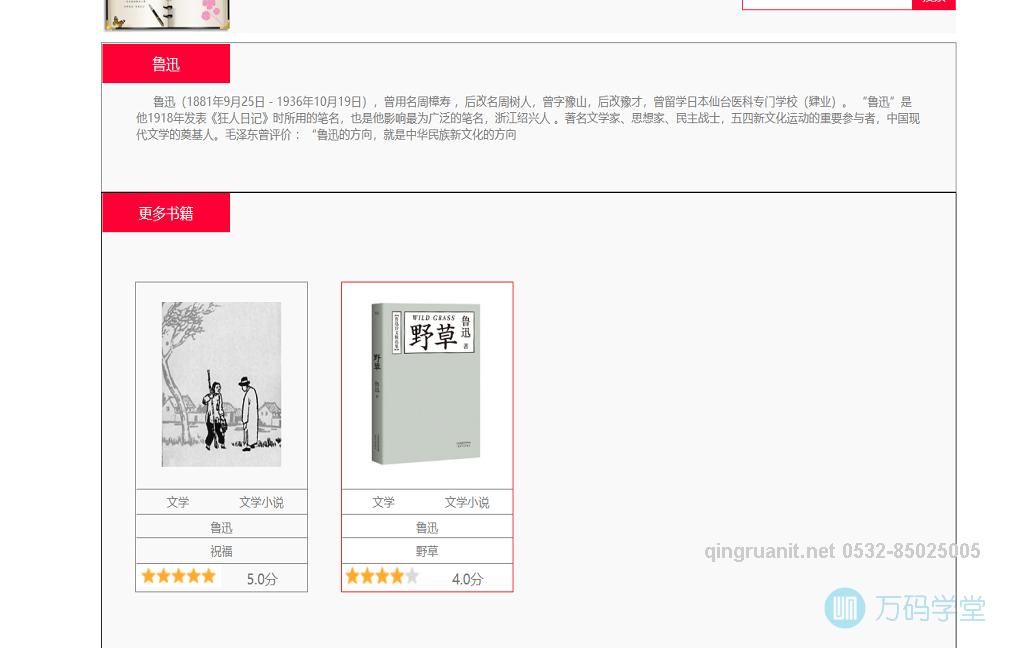Click the author 鲁迅 on 祝福 card
The width and height of the screenshot is (1024, 648).
[221, 527]
